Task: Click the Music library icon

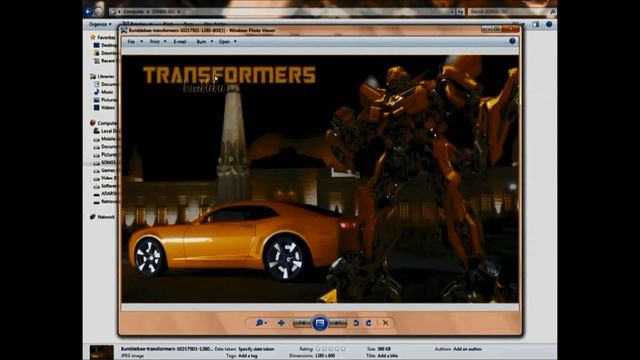Action: coord(97,92)
